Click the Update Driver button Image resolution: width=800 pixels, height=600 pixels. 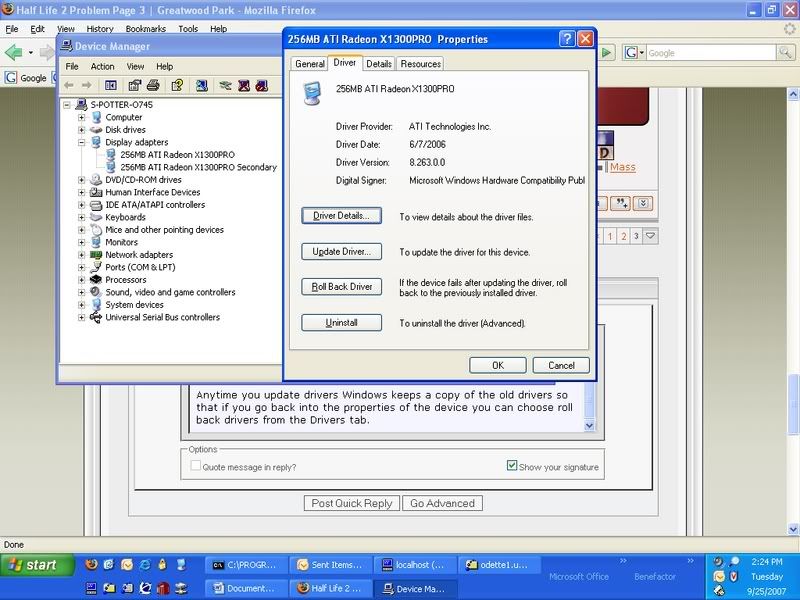pos(341,252)
